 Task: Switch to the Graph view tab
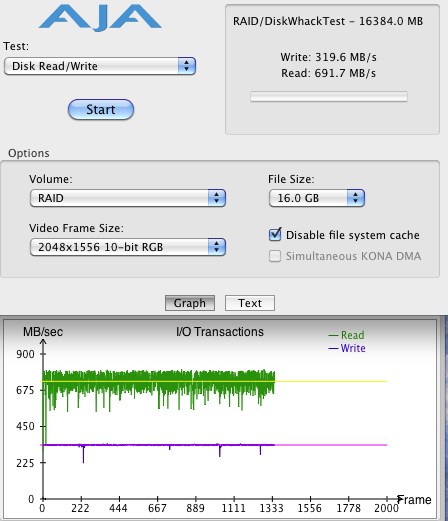click(190, 303)
